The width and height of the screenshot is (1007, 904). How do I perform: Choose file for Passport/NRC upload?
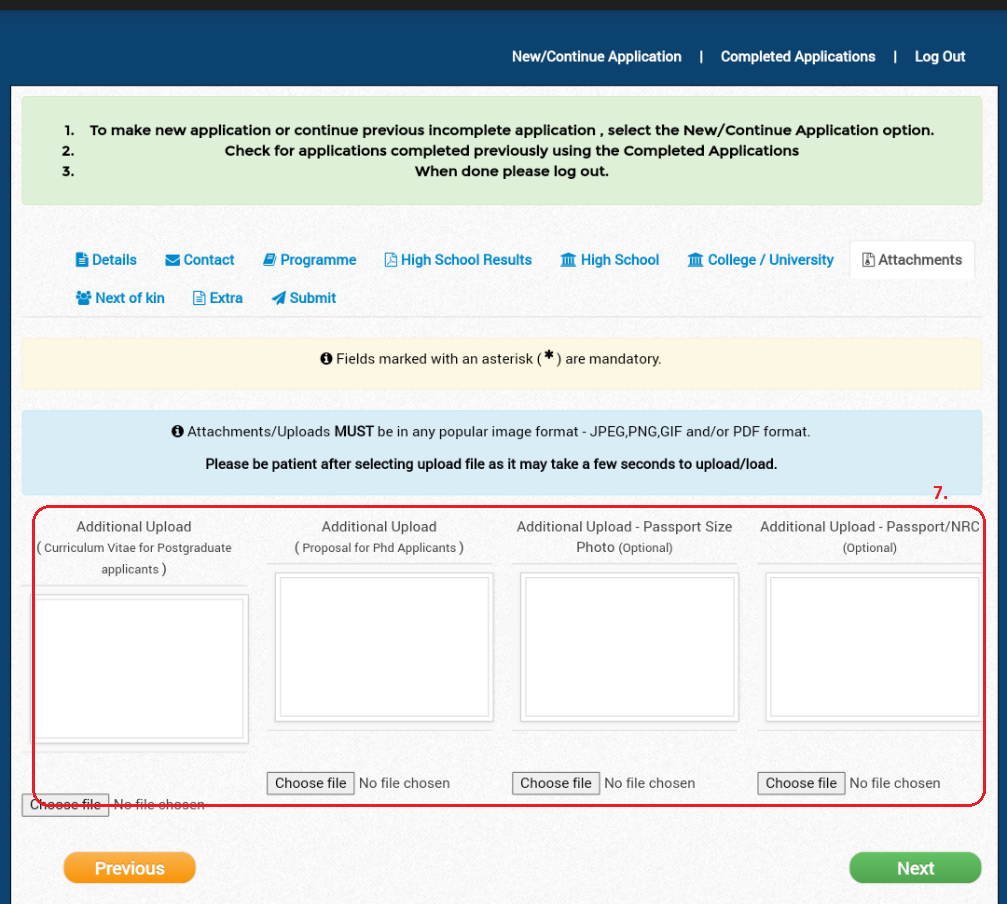pos(801,783)
